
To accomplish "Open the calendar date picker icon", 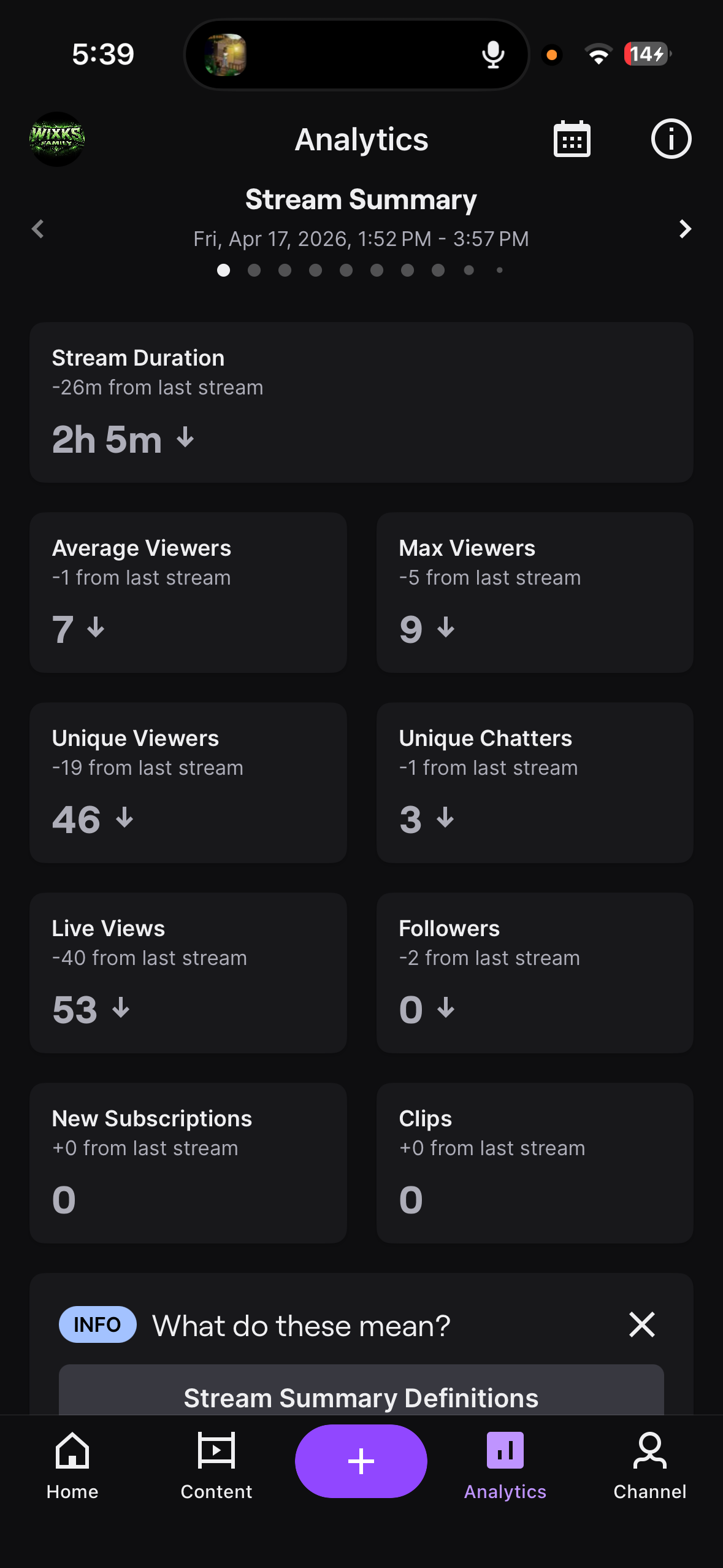I will pos(572,139).
